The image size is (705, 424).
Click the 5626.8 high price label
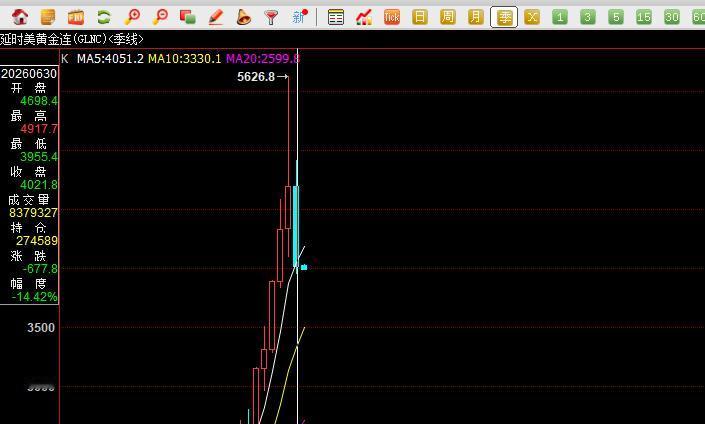[x=256, y=77]
